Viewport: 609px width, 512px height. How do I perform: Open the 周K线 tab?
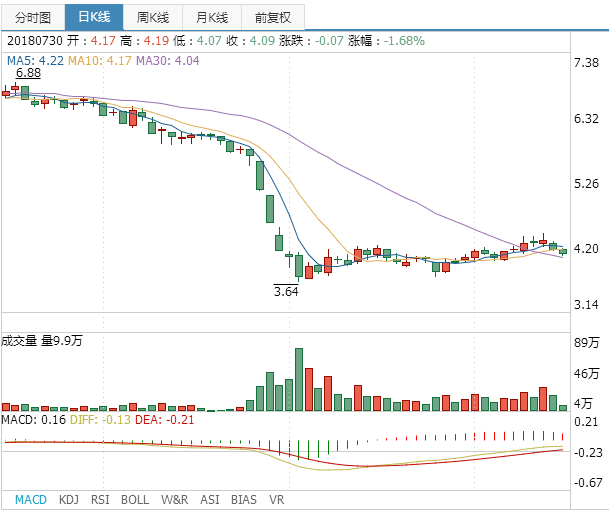(x=153, y=17)
